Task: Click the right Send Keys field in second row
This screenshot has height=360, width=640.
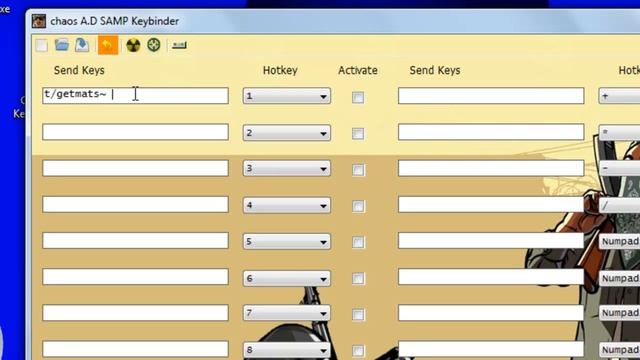Action: [x=491, y=132]
